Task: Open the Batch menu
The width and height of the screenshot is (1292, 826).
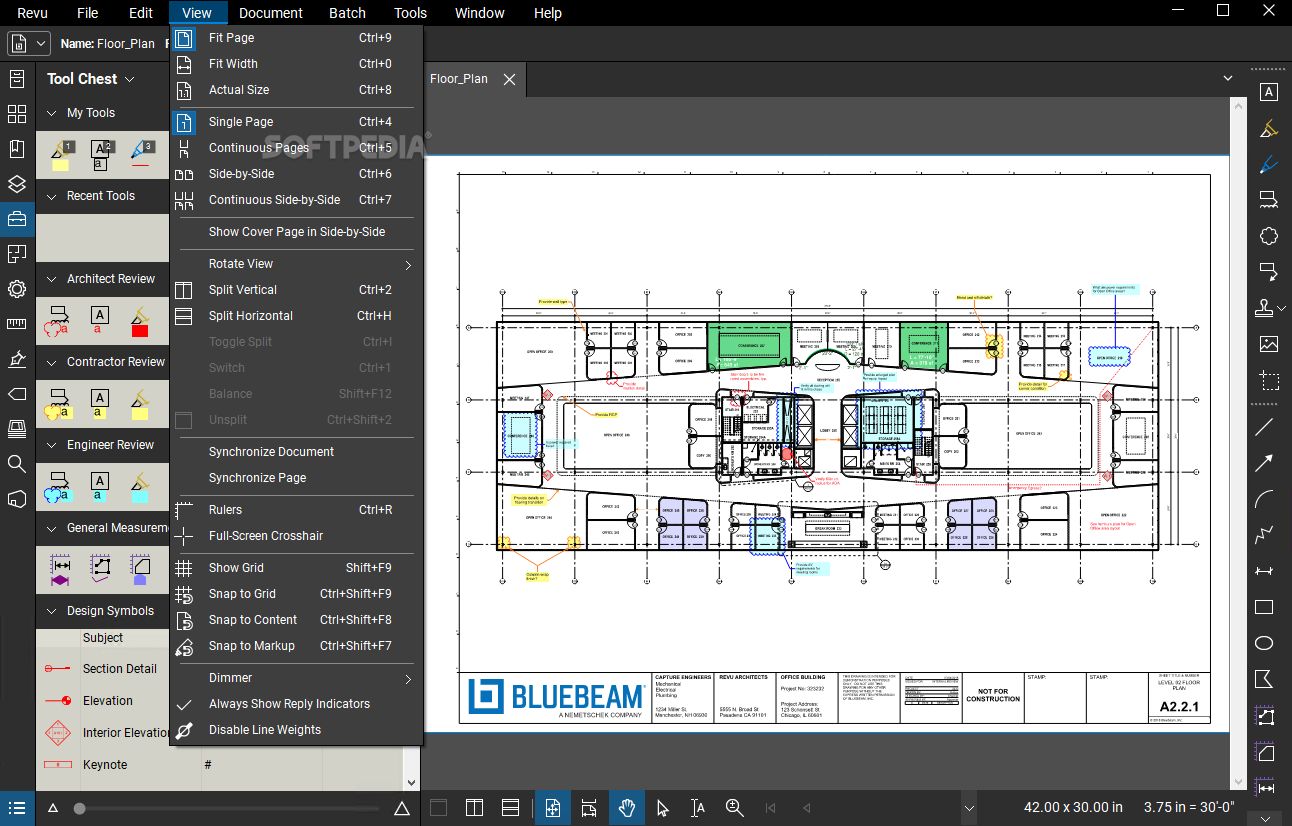Action: [x=347, y=13]
